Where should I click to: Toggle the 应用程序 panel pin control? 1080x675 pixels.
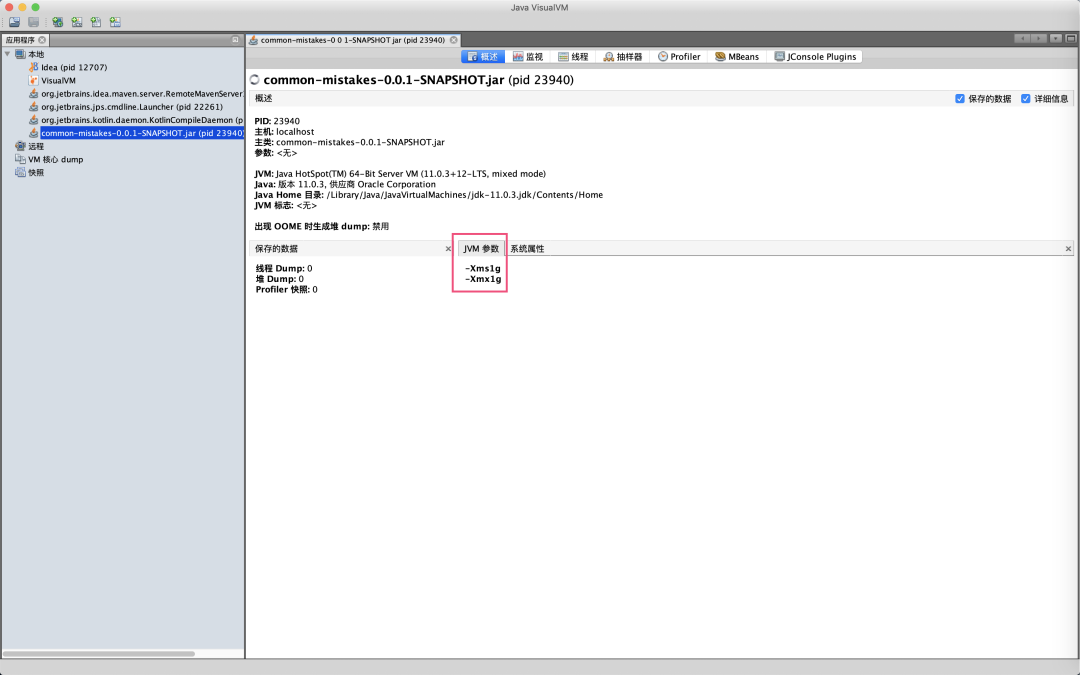pyautogui.click(x=233, y=40)
